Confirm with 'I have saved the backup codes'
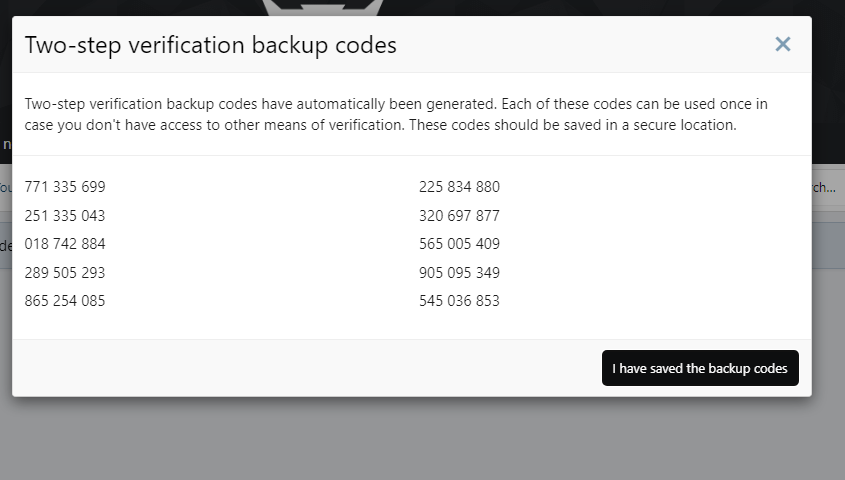 pos(700,368)
